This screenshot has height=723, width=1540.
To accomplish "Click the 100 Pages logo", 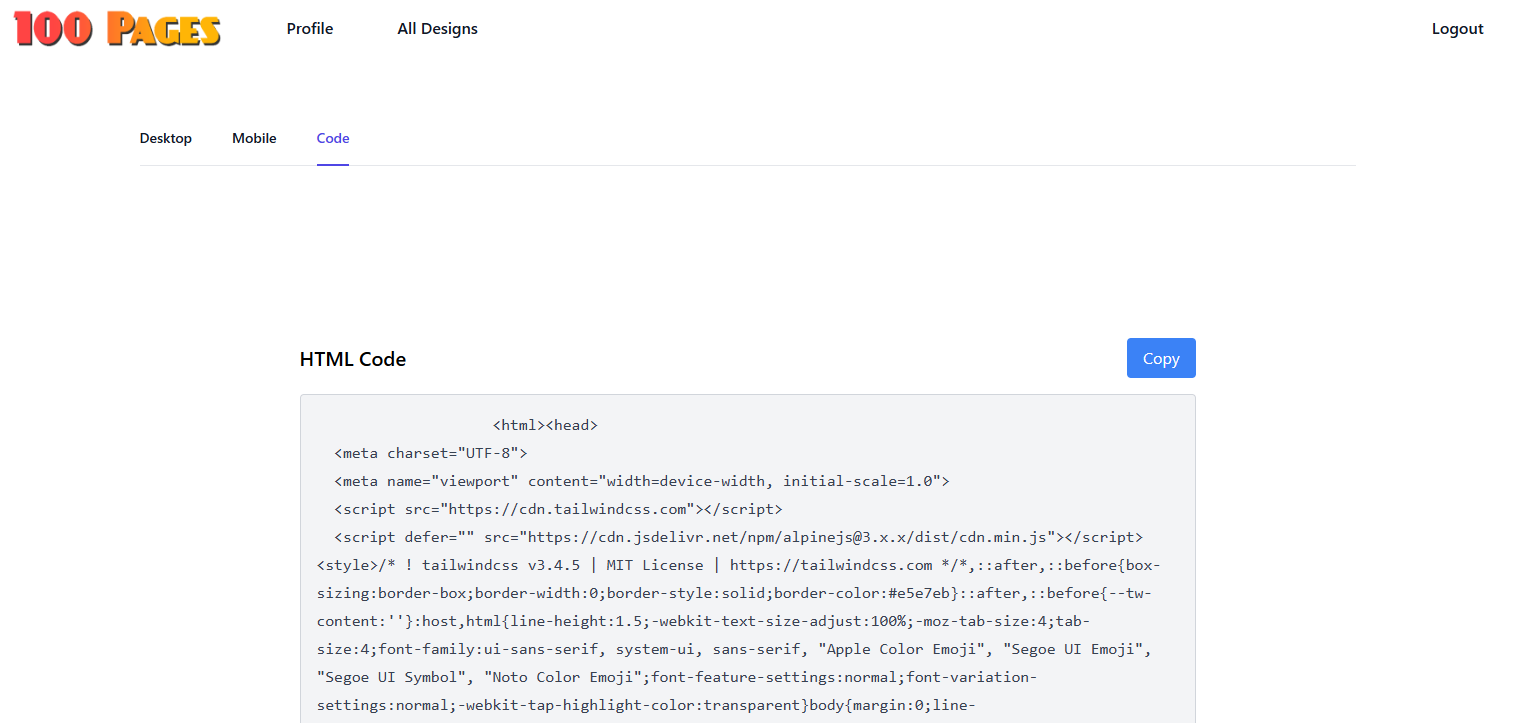I will pyautogui.click(x=117, y=29).
